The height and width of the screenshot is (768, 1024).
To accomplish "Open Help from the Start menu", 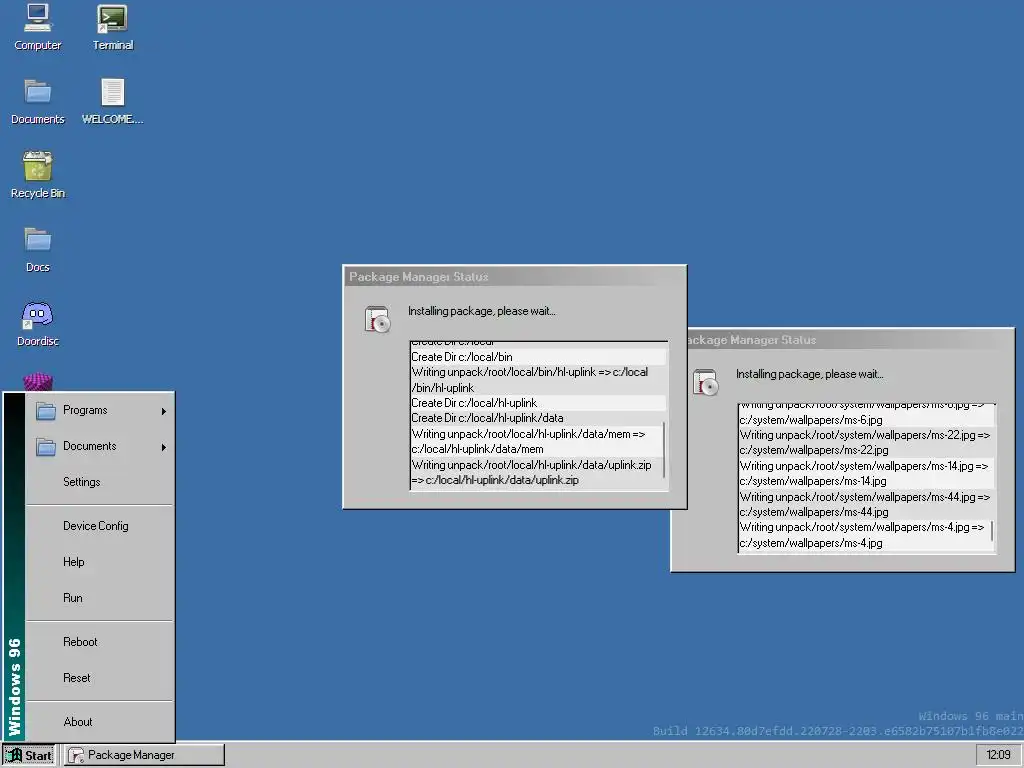I will point(100,562).
